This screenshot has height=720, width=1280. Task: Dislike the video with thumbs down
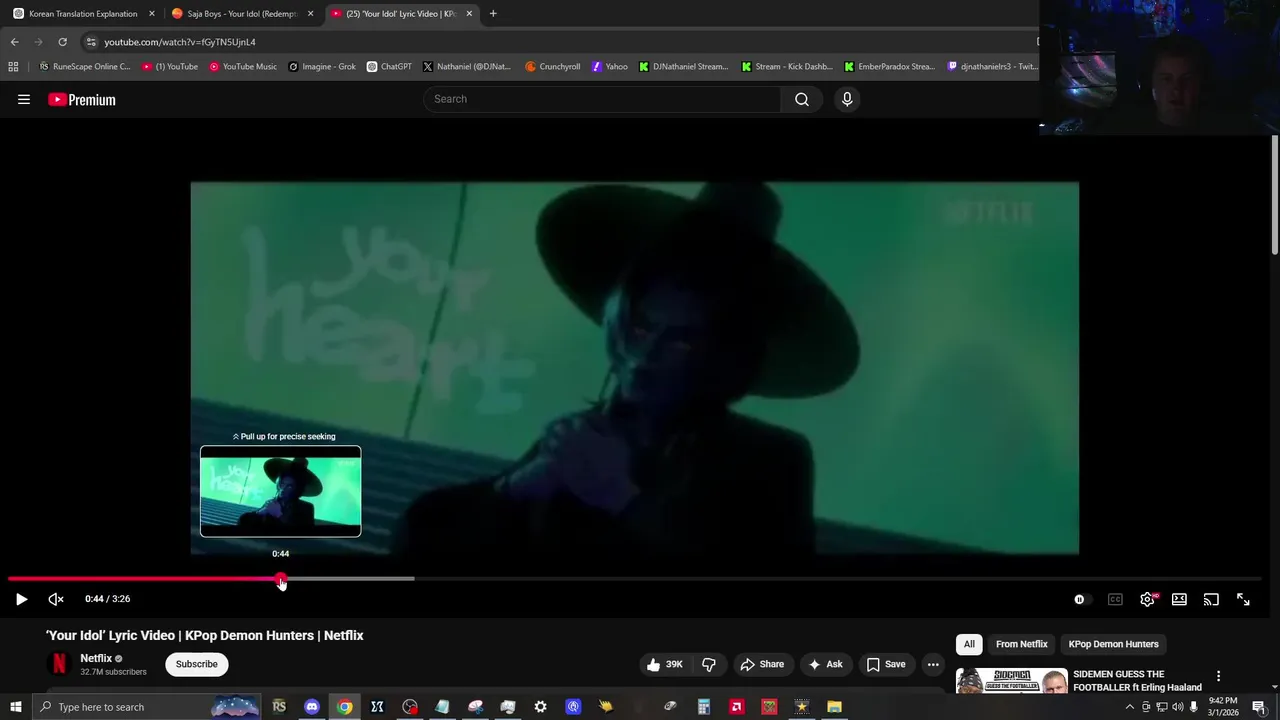click(709, 664)
